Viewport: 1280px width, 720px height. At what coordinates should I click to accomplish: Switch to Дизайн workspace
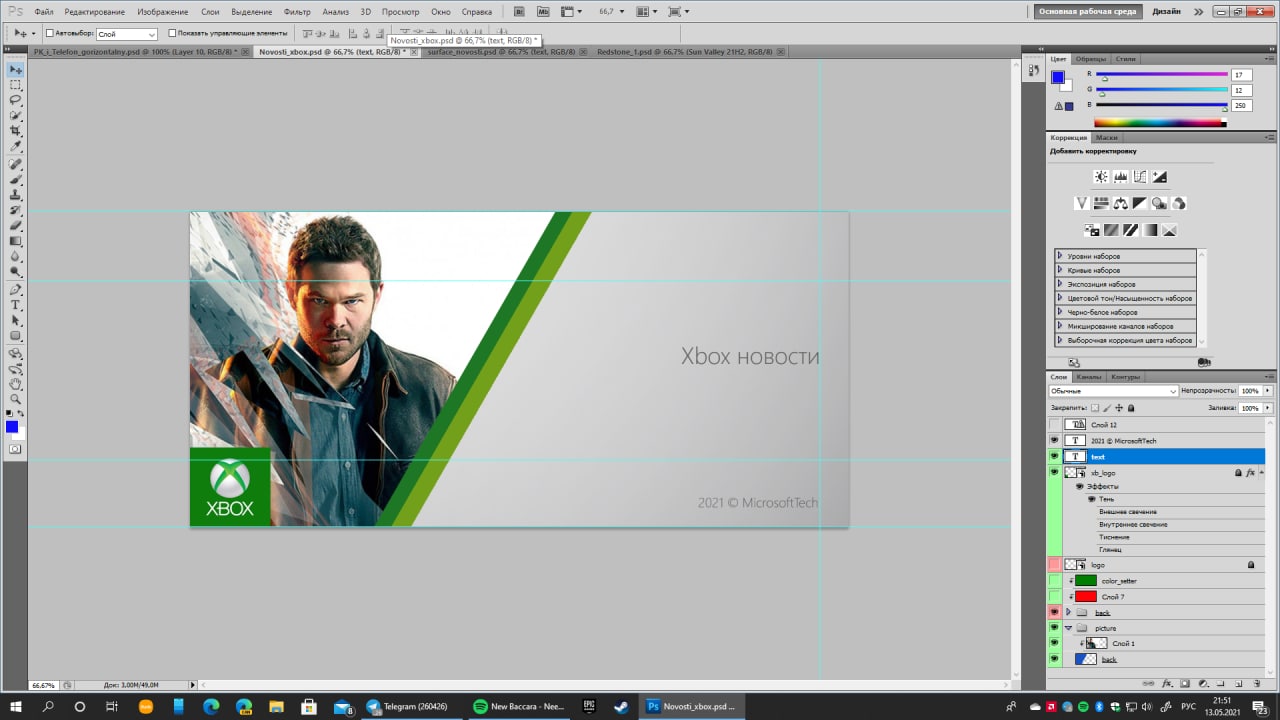[1166, 12]
